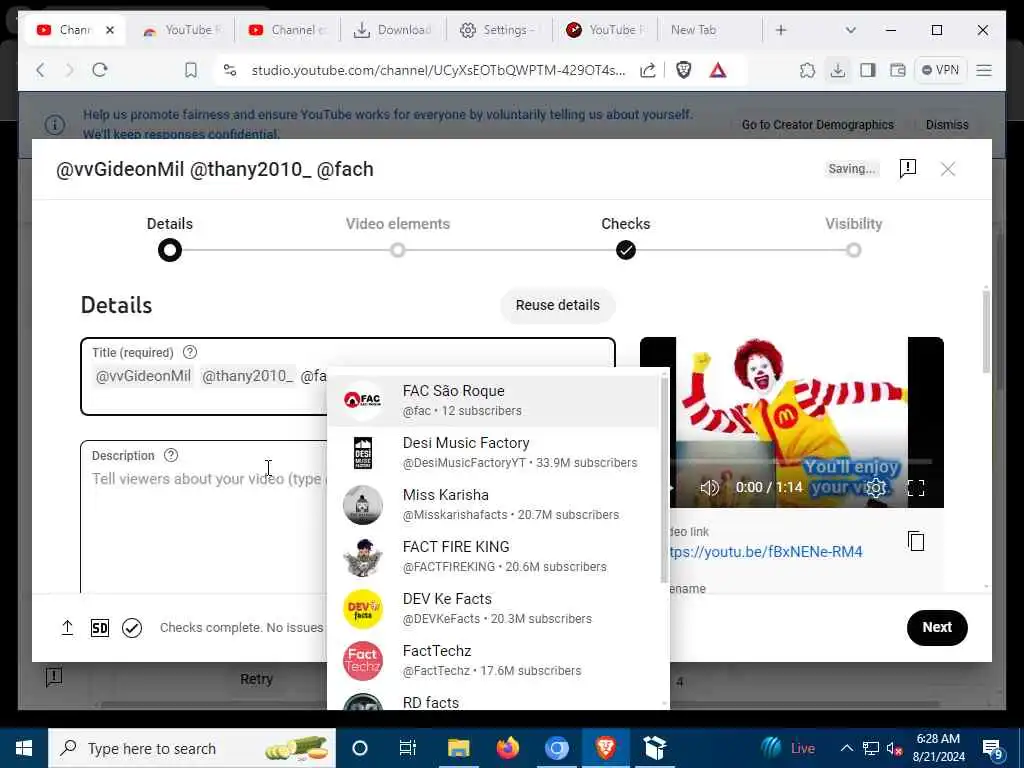This screenshot has height=768, width=1024.
Task: Select Desi Music Factory suggestion
Action: pos(494,453)
